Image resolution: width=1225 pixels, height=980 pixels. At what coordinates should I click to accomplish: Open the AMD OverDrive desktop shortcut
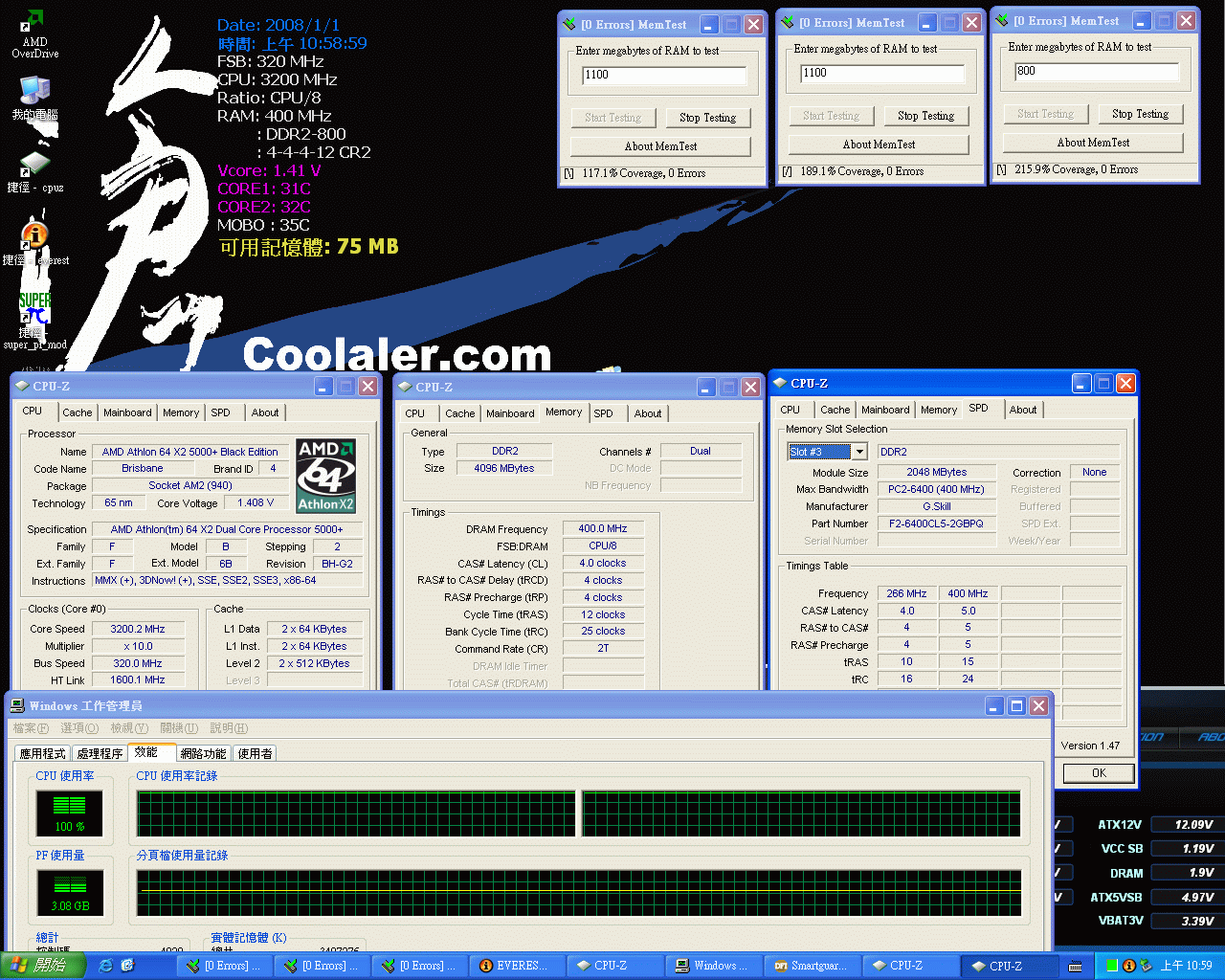coord(34,34)
